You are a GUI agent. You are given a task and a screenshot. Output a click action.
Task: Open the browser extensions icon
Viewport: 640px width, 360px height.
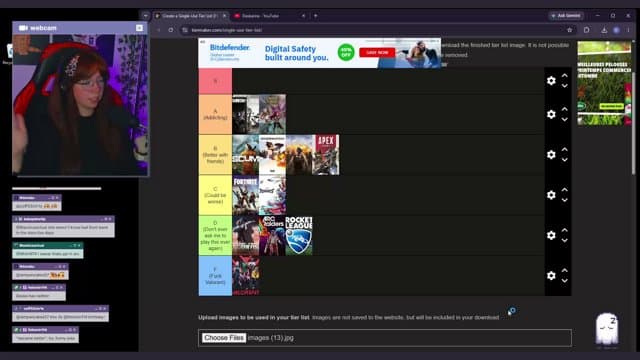pos(587,30)
